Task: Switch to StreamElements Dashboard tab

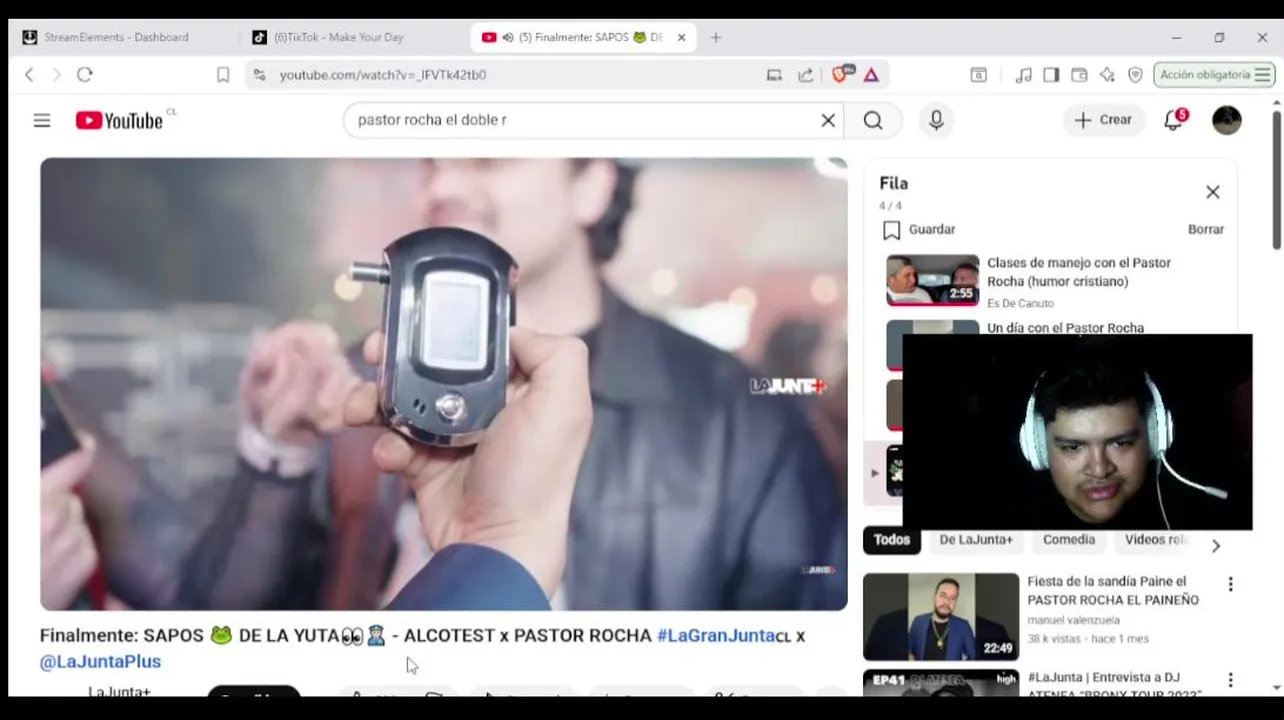Action: coord(116,38)
